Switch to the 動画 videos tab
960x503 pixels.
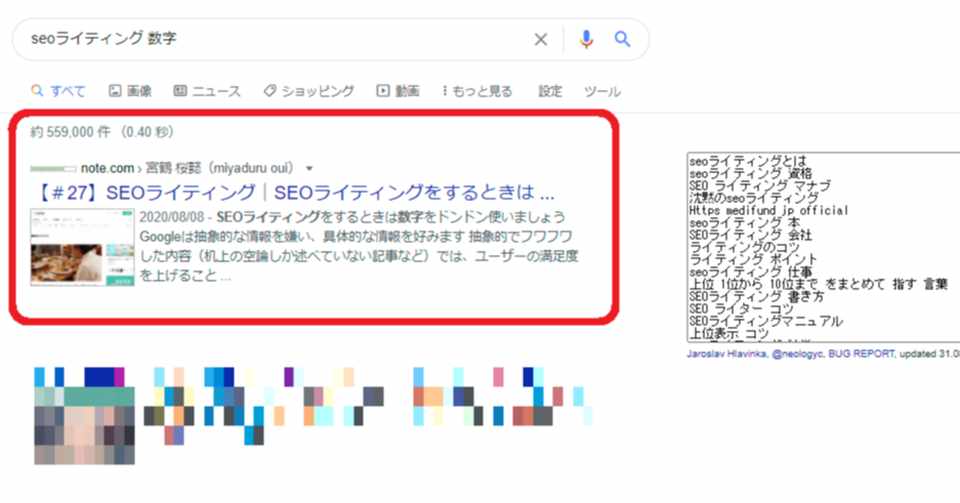pyautogui.click(x=398, y=91)
